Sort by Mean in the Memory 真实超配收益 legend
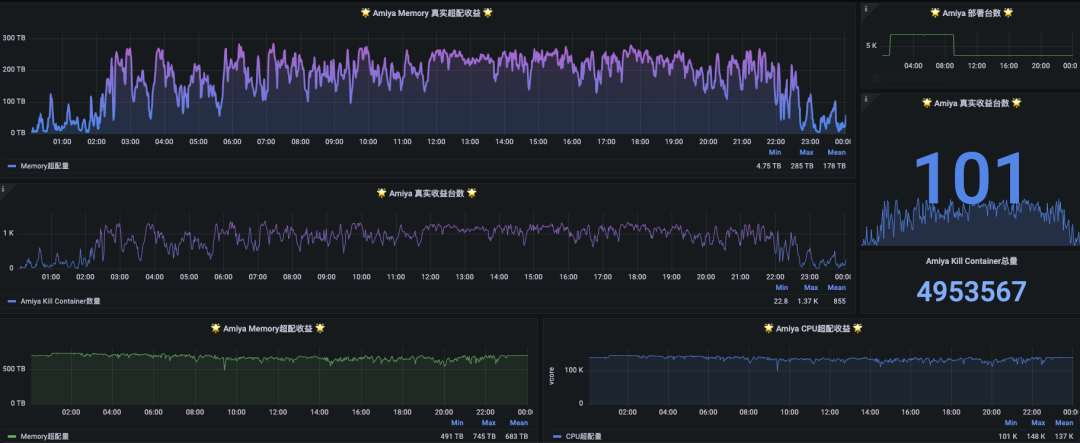The width and height of the screenshot is (1080, 443). point(836,152)
